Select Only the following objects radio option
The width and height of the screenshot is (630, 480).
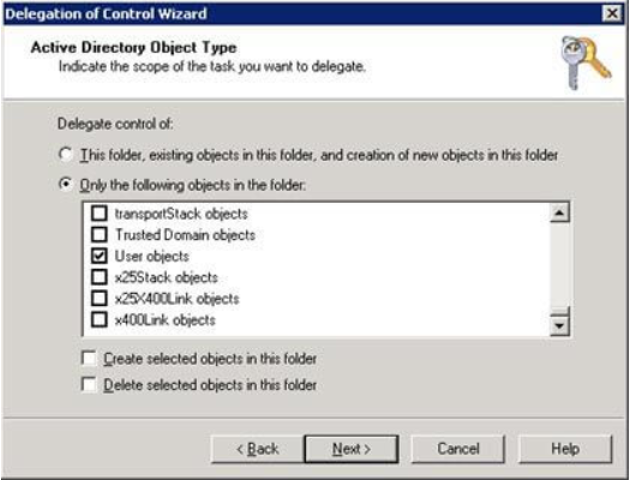coord(65,184)
